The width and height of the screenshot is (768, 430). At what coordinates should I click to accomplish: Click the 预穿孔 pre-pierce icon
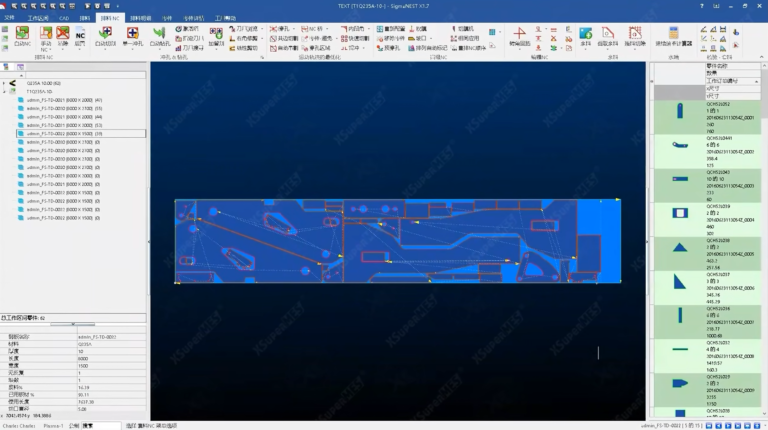[380, 48]
